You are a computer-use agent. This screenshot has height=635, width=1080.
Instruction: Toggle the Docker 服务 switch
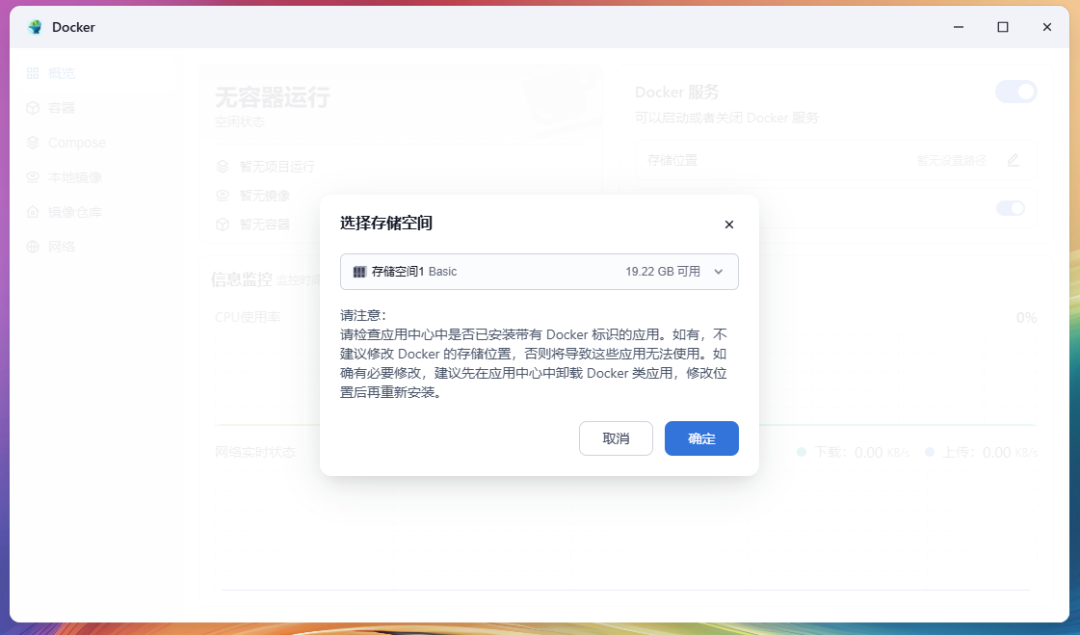(x=1016, y=92)
